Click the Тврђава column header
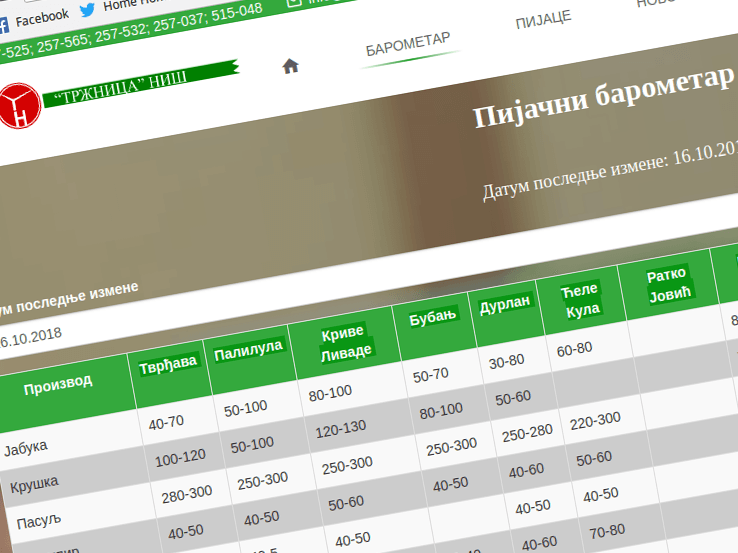This screenshot has height=553, width=738. tap(168, 360)
